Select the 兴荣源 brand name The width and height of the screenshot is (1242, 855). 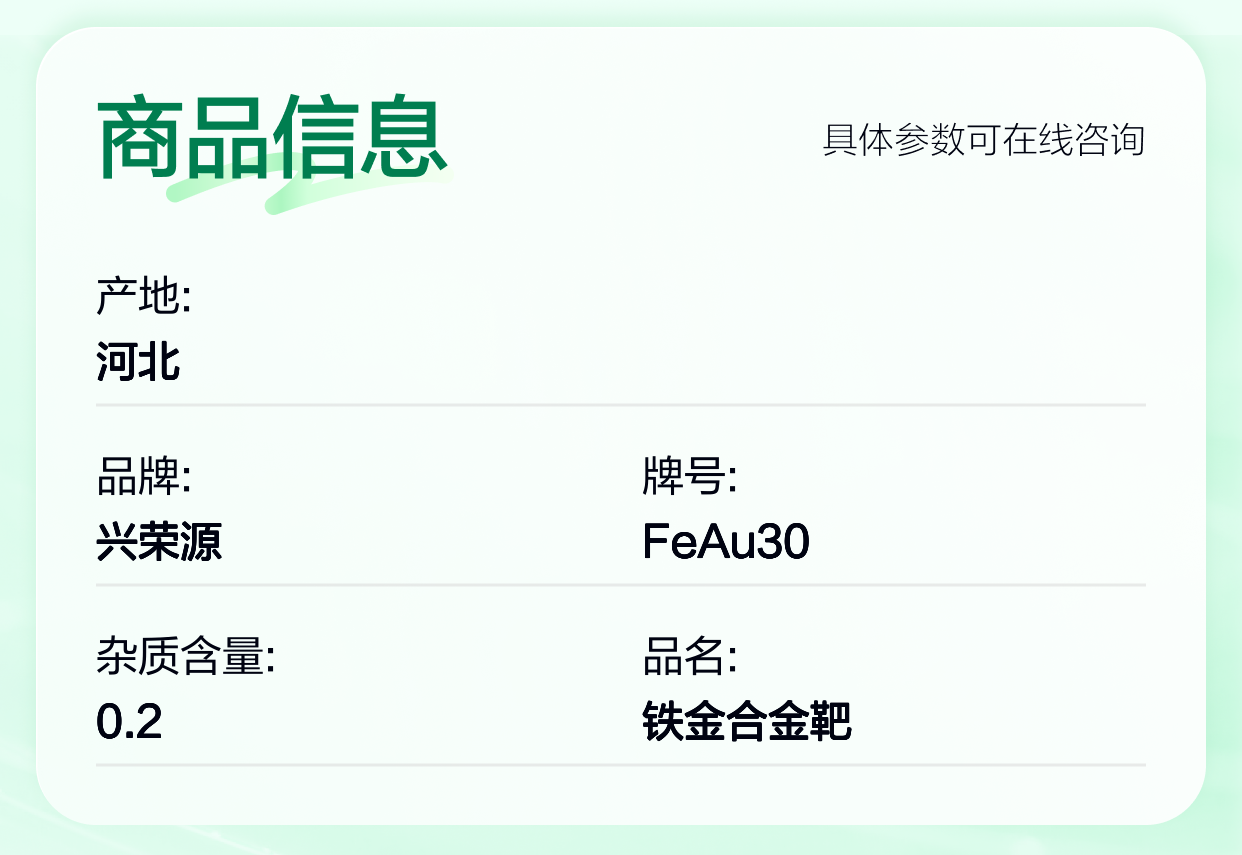click(x=160, y=542)
